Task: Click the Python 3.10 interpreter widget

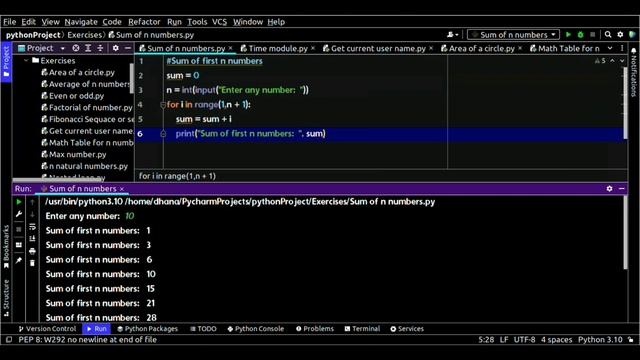Action: [x=600, y=340]
